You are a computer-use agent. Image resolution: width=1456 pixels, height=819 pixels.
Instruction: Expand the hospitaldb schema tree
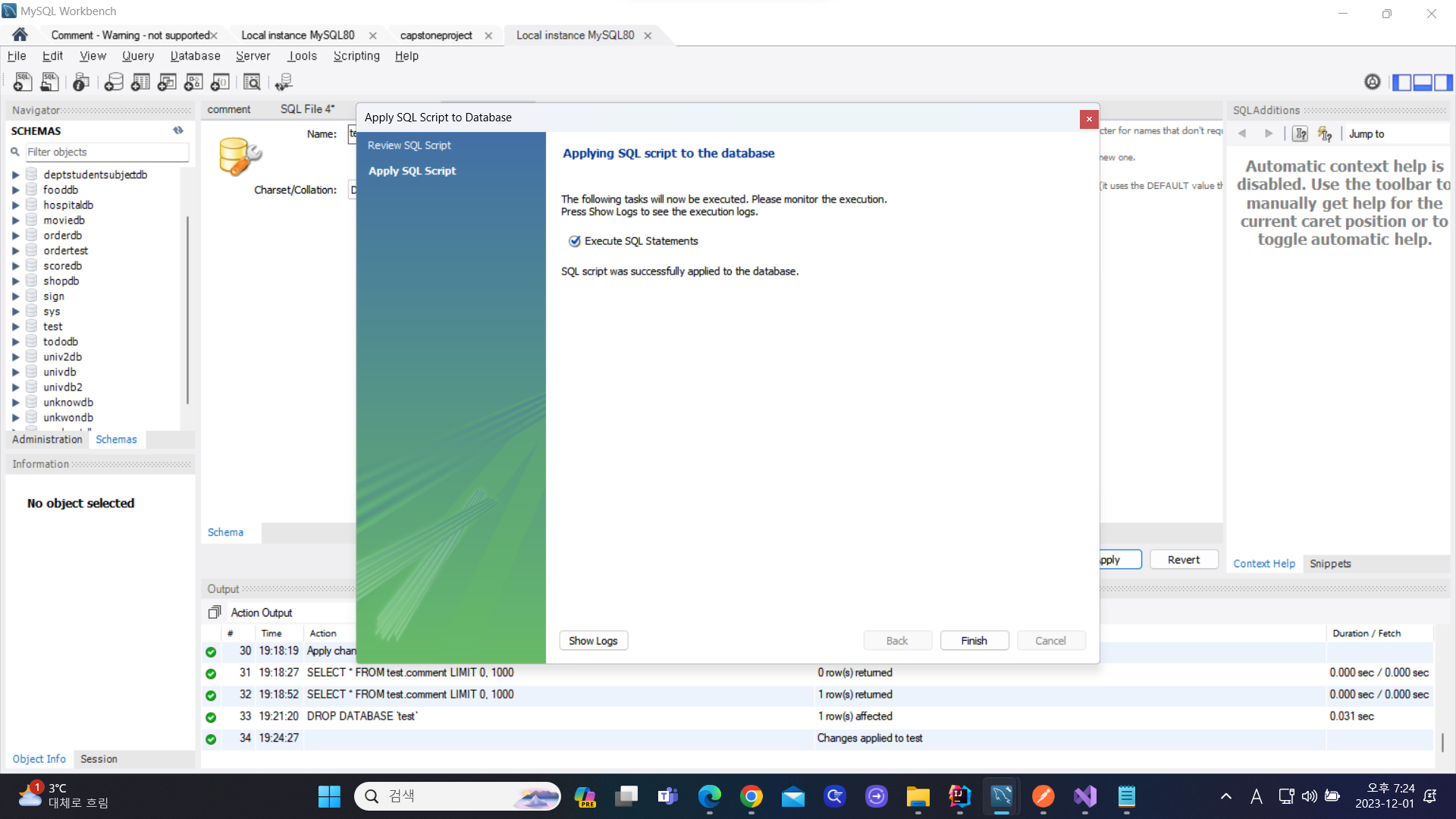coord(15,206)
